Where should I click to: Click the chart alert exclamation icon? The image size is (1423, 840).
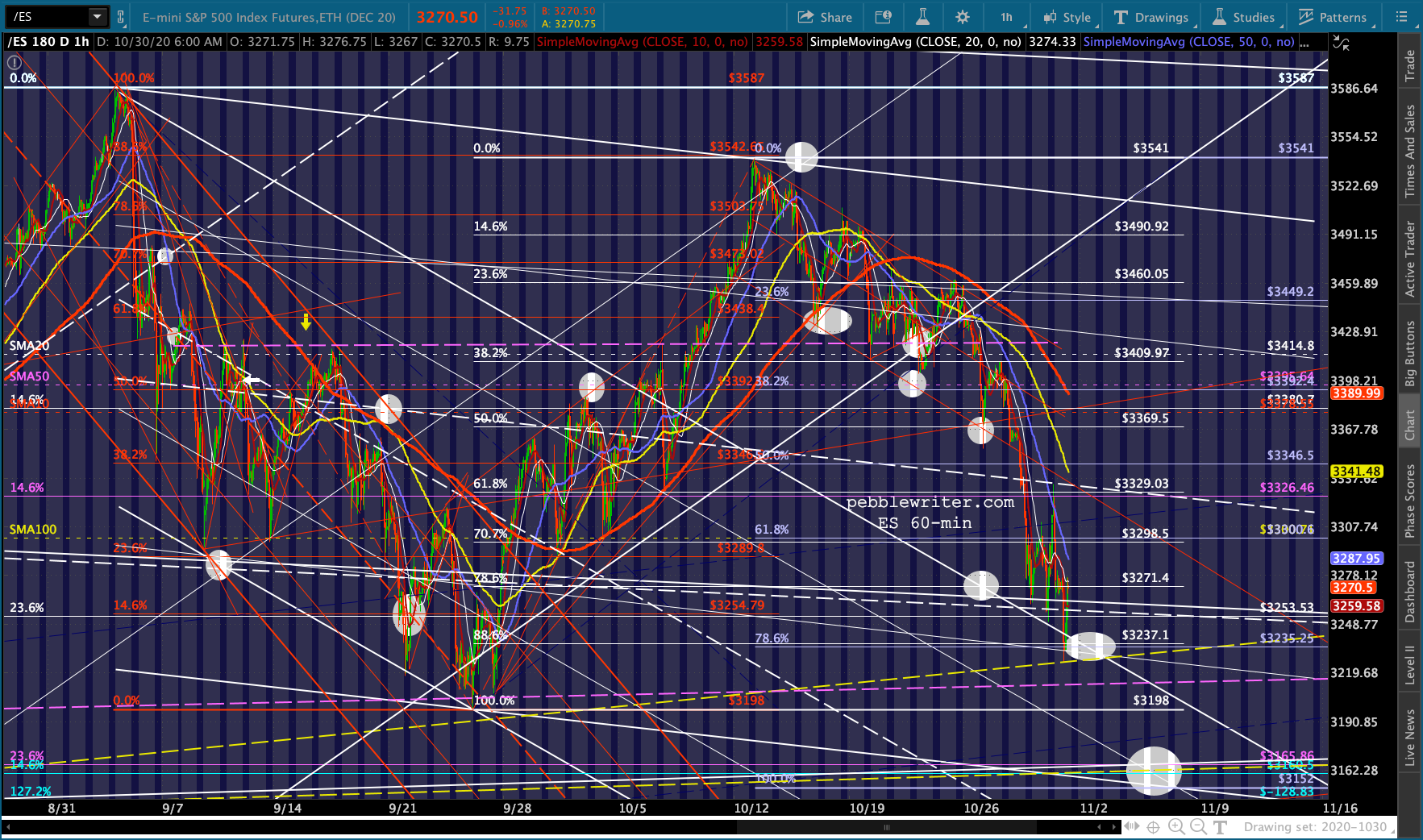[15, 62]
